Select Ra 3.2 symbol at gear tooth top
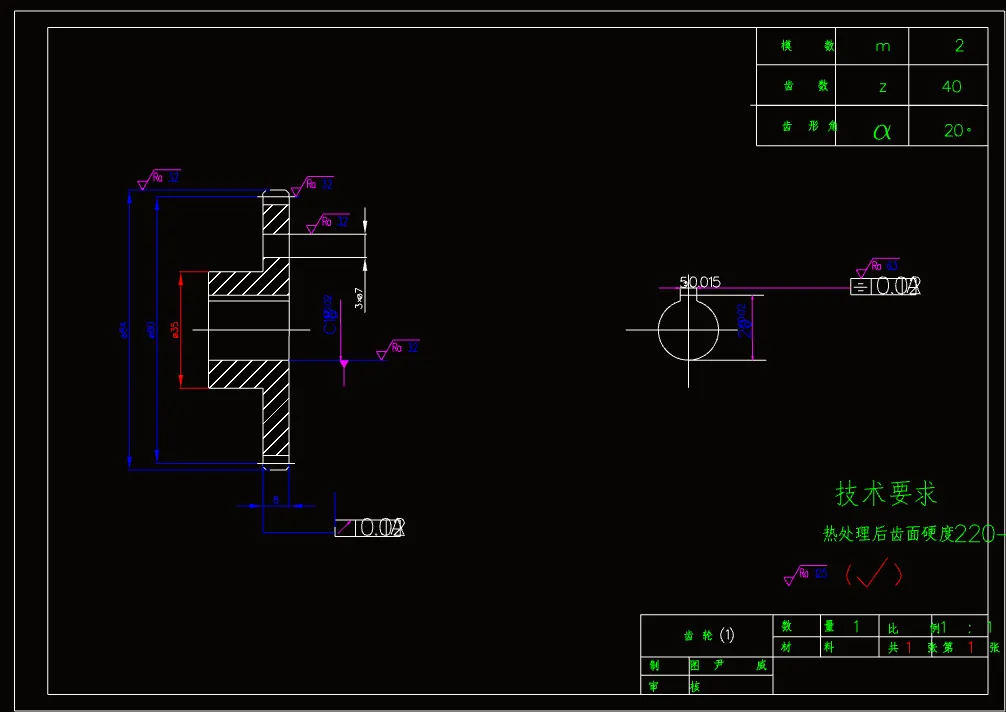 point(312,186)
